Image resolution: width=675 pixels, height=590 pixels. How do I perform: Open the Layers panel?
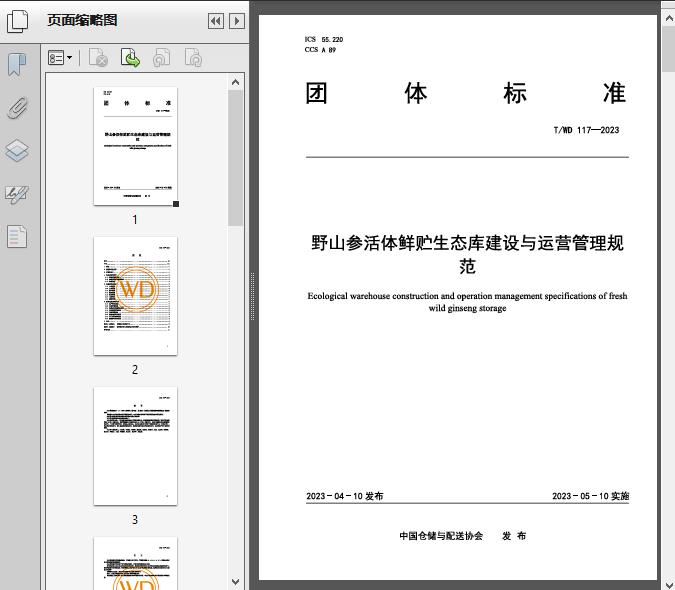17,151
